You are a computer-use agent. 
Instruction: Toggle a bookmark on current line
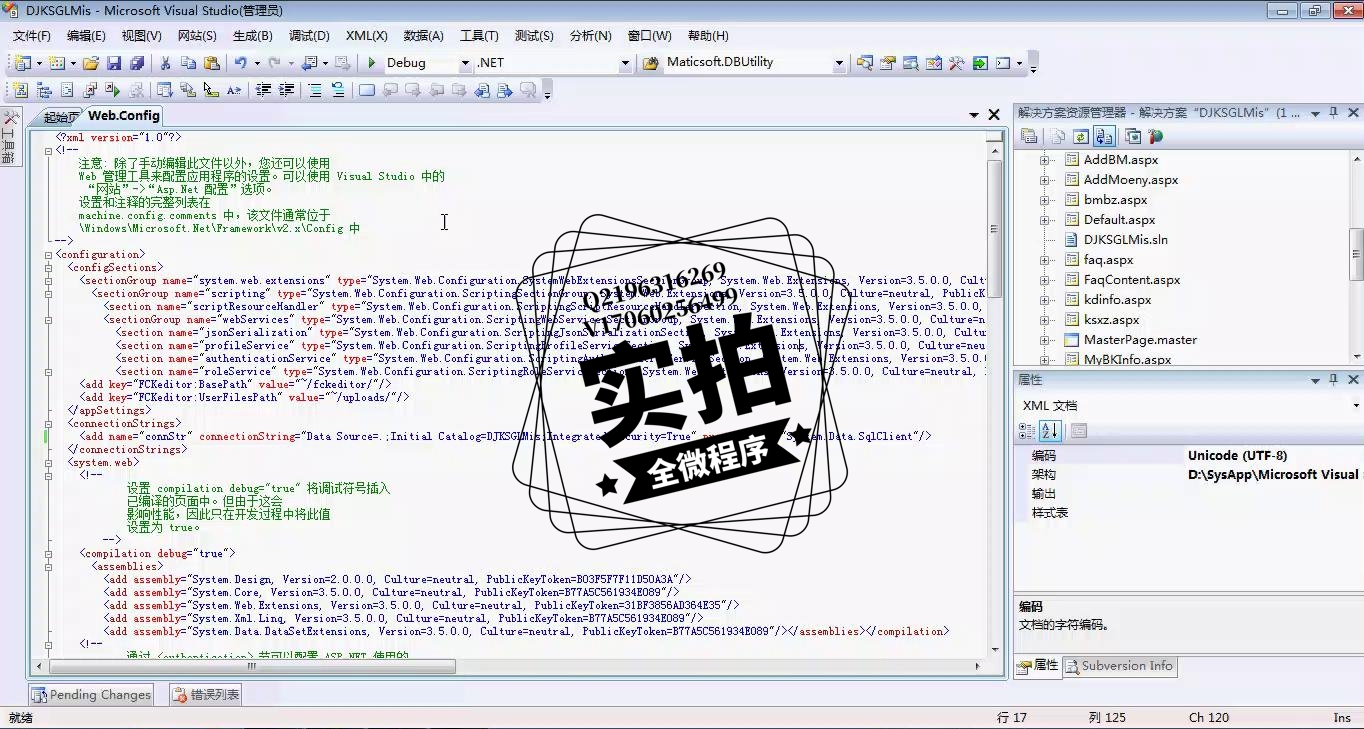(x=367, y=90)
